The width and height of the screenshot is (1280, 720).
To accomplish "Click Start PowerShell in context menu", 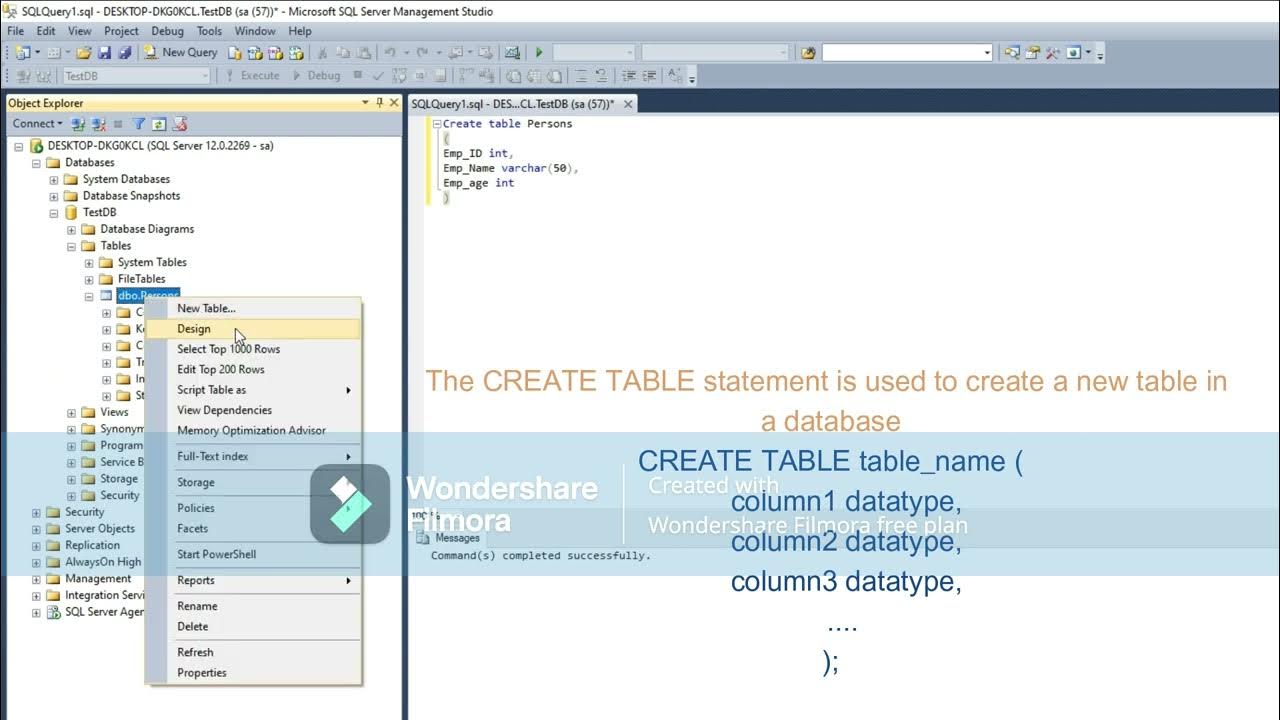I will [253, 554].
